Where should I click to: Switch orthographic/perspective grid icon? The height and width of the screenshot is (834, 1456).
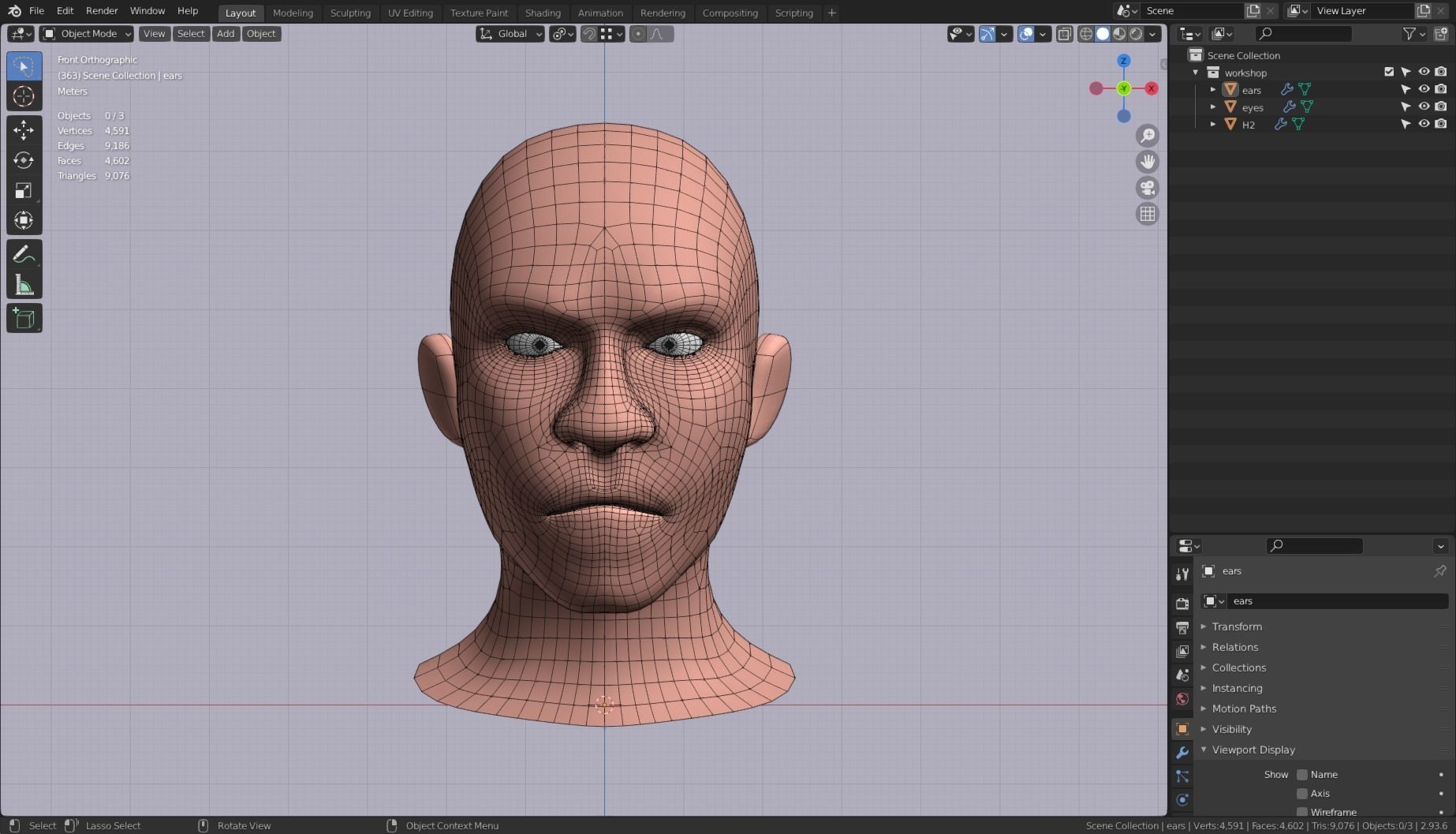(1148, 214)
